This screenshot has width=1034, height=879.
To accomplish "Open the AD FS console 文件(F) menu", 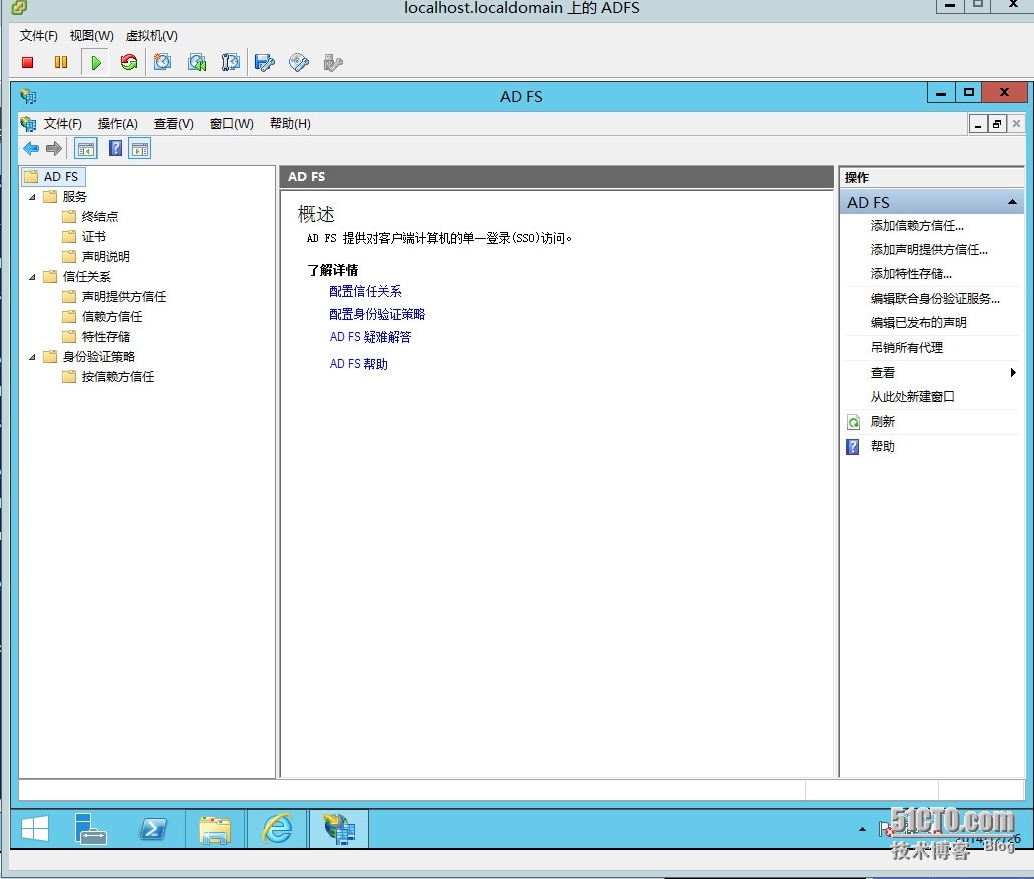I will coord(63,124).
